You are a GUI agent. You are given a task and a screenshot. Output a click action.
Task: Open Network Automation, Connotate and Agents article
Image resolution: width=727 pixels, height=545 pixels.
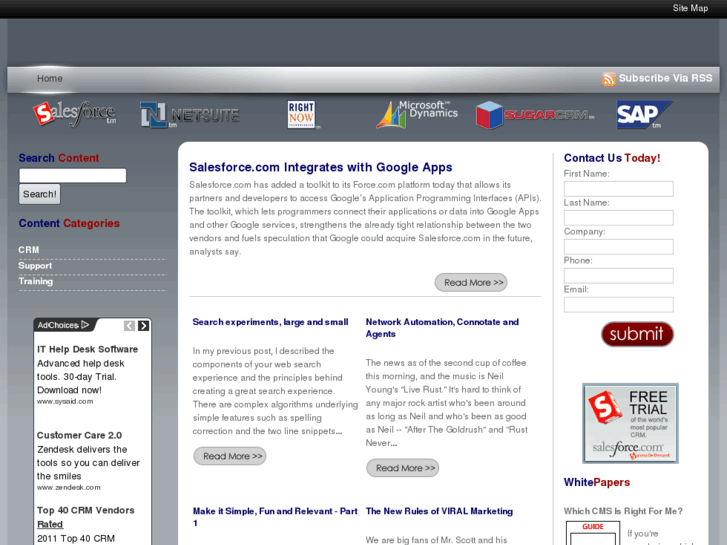pos(442,328)
